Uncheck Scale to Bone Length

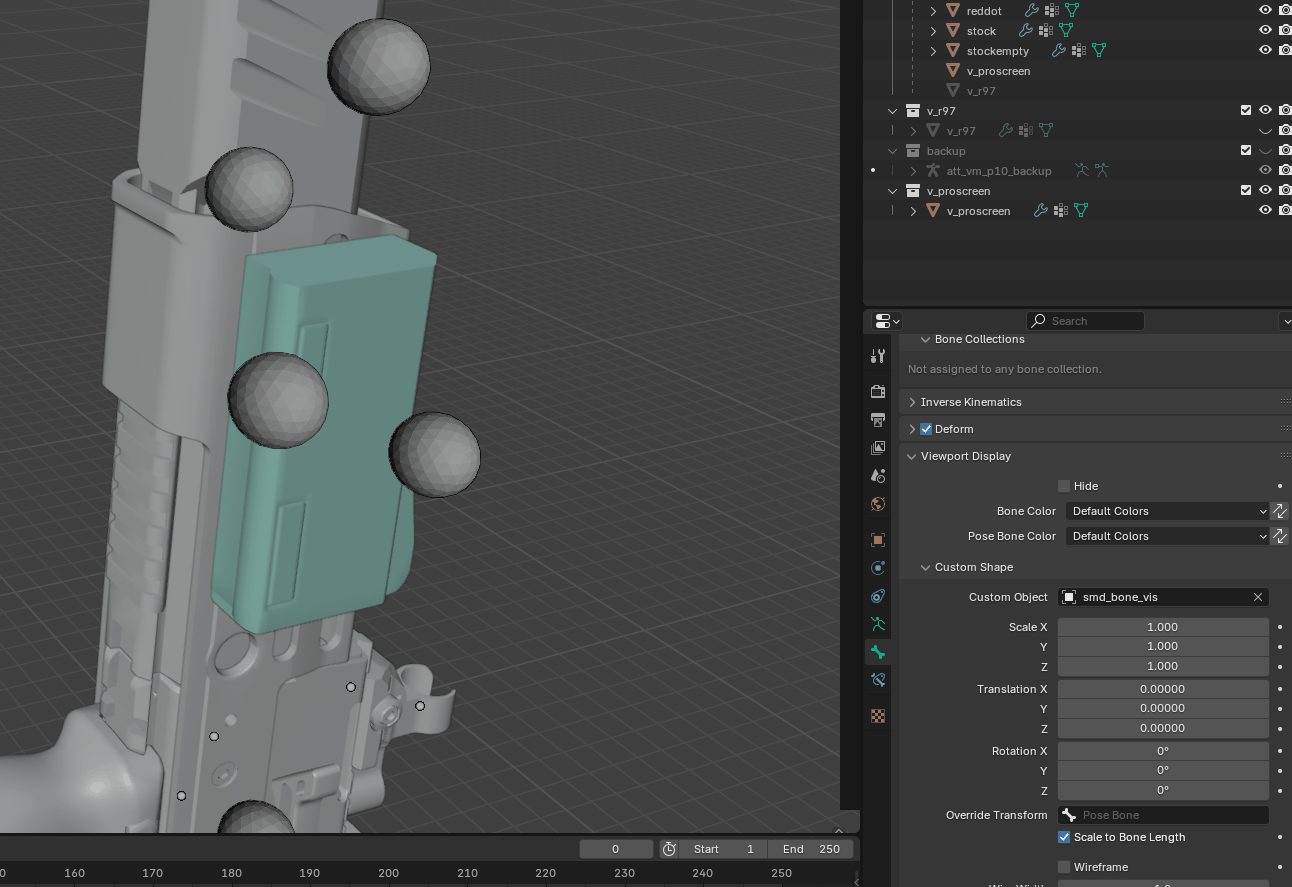click(x=1064, y=837)
